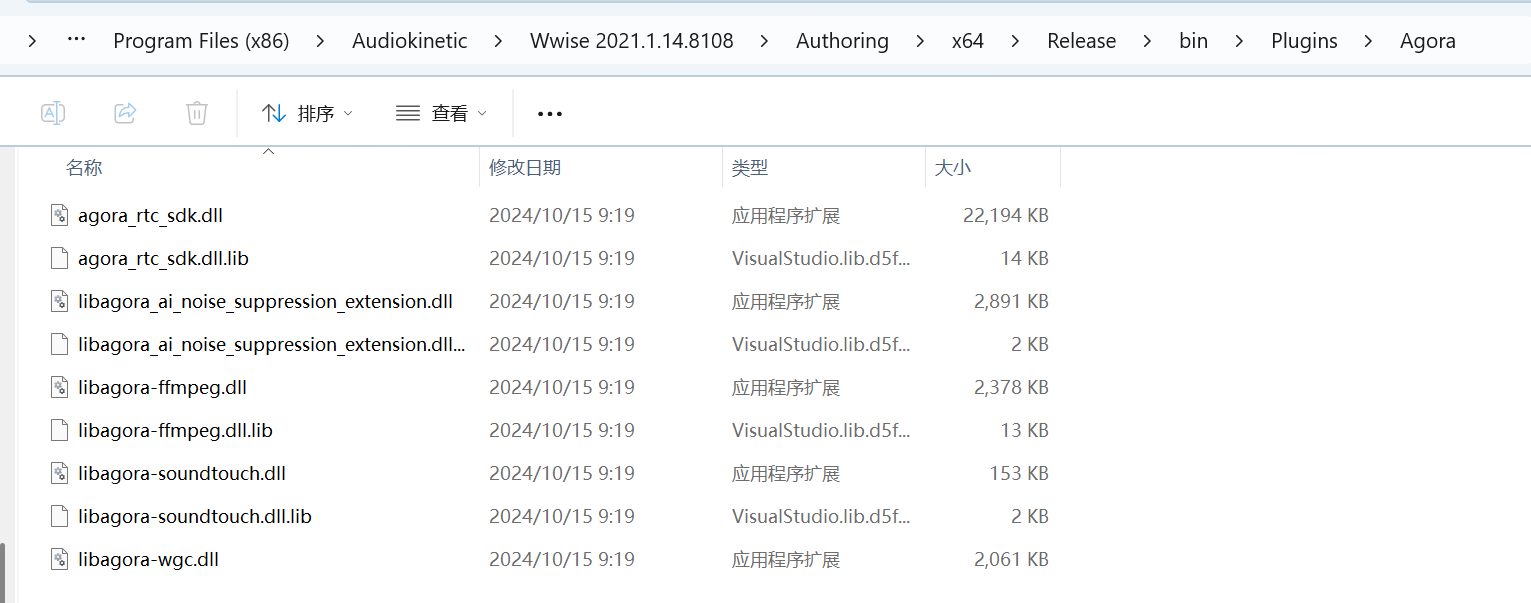The height and width of the screenshot is (603, 1531).
Task: Expand the chevron after Plugins in breadcrumb
Action: click(1368, 41)
